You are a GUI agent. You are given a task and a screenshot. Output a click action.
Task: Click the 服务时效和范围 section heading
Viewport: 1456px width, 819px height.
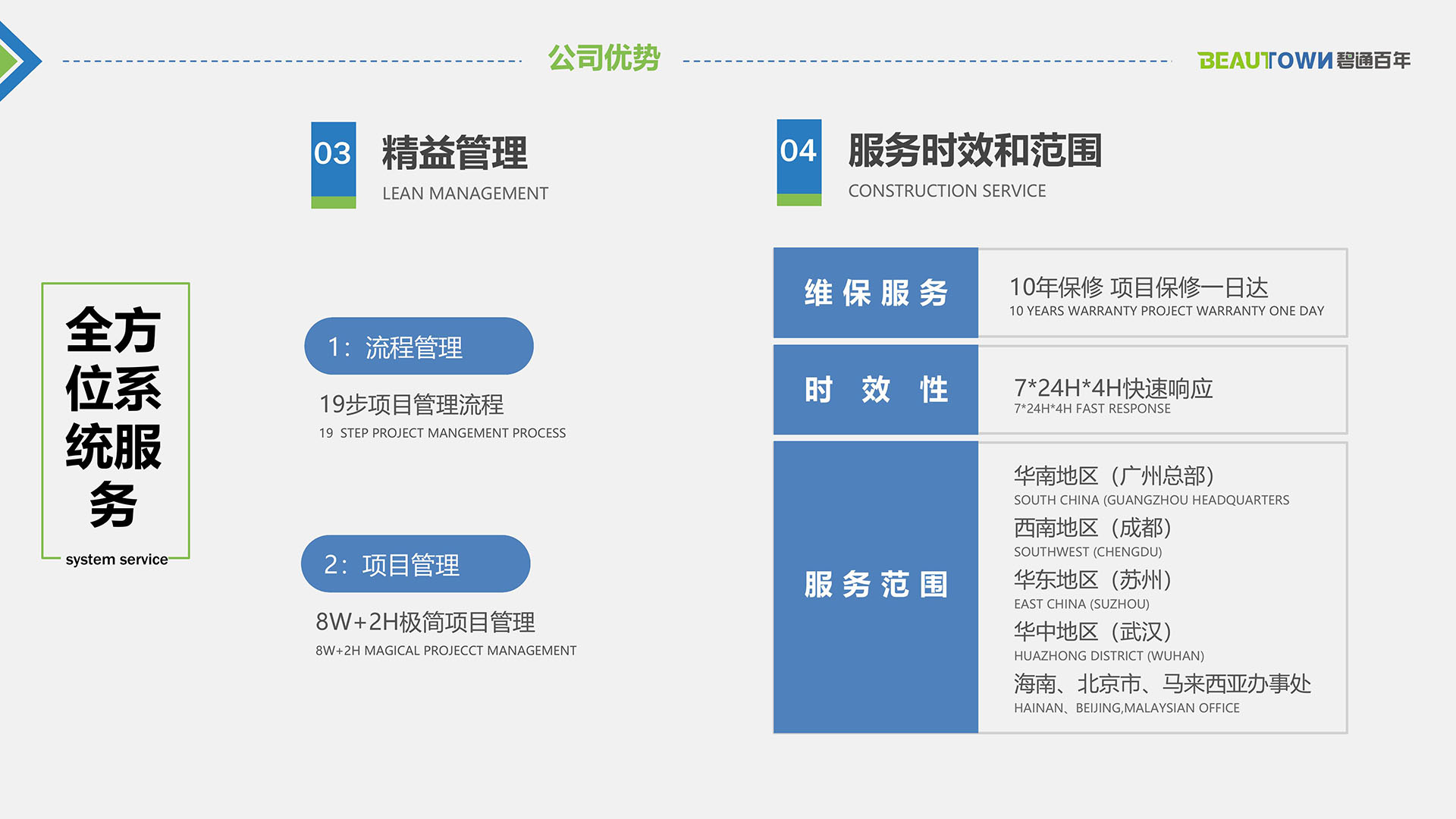974,150
